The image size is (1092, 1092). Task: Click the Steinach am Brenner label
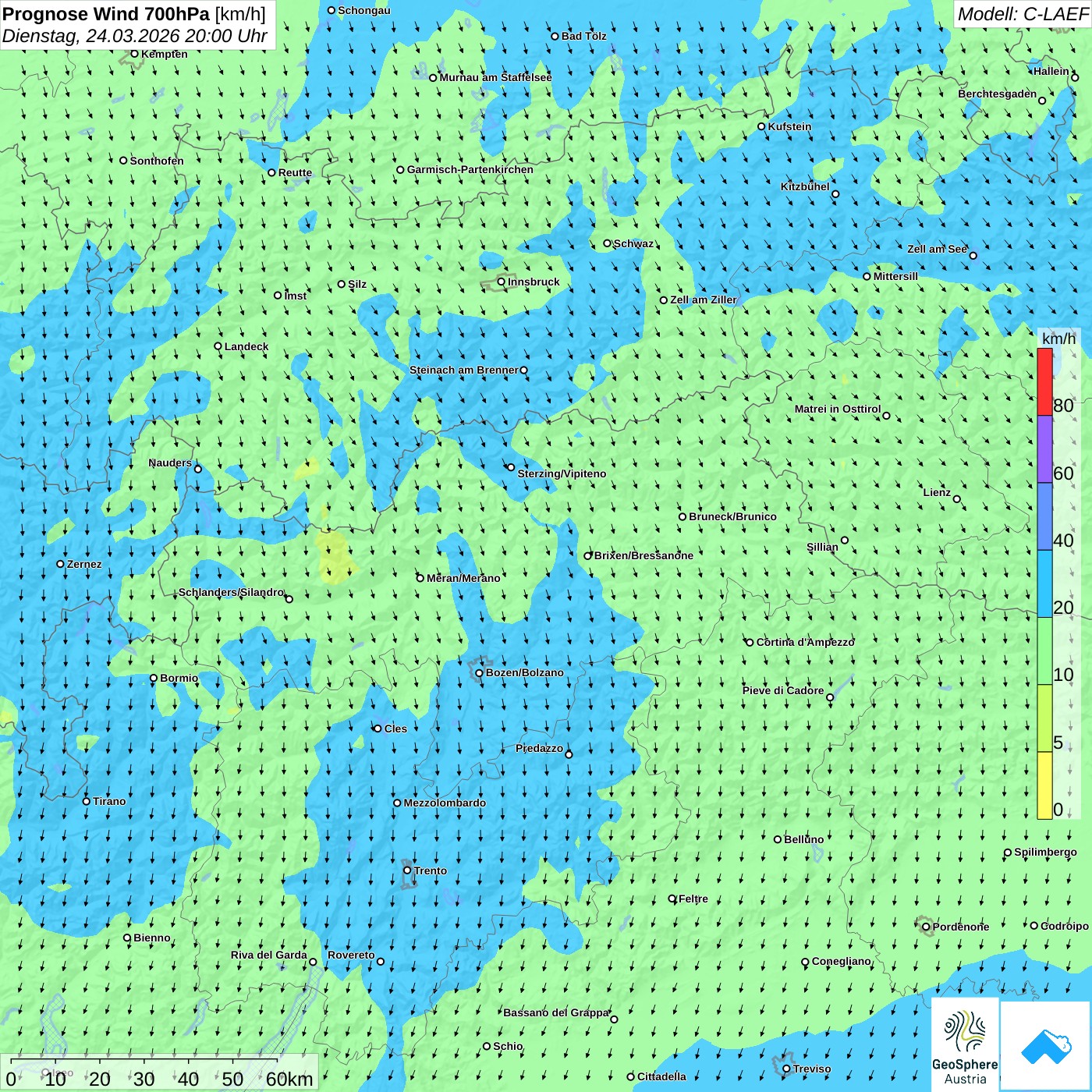click(464, 370)
